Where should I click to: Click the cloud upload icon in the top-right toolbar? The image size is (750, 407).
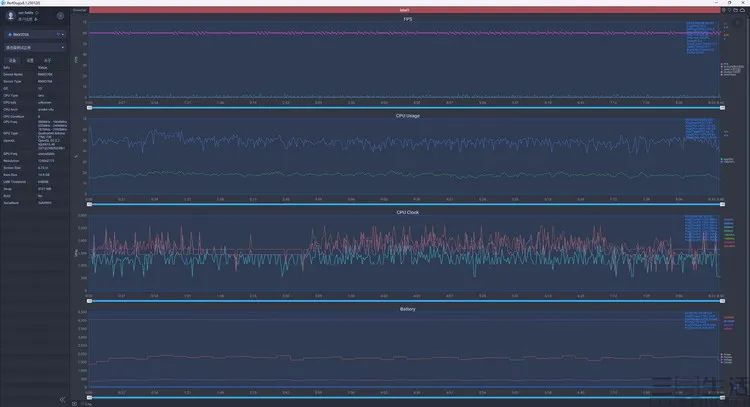[x=742, y=10]
